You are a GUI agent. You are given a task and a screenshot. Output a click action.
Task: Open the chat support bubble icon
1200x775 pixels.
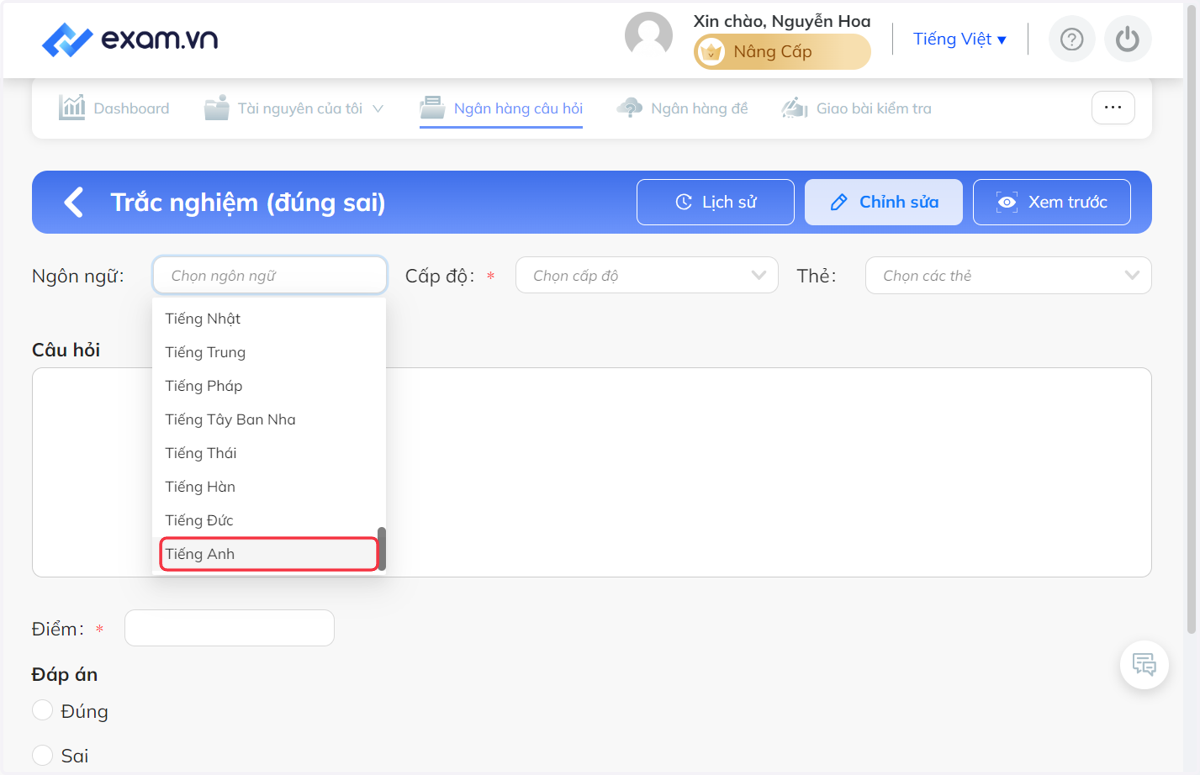(x=1144, y=664)
